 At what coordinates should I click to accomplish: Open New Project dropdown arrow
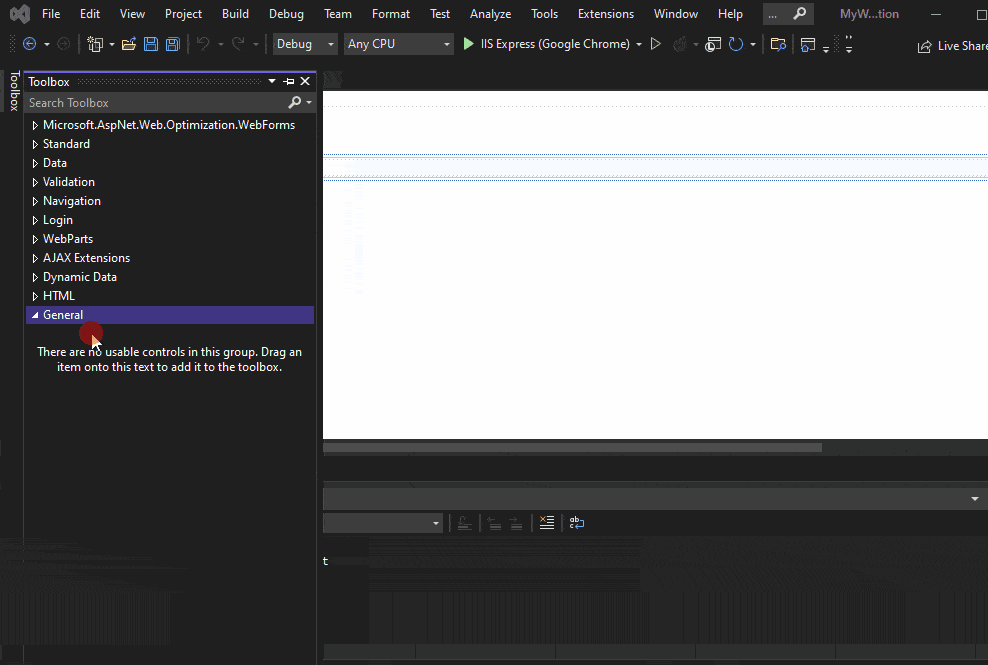(112, 44)
